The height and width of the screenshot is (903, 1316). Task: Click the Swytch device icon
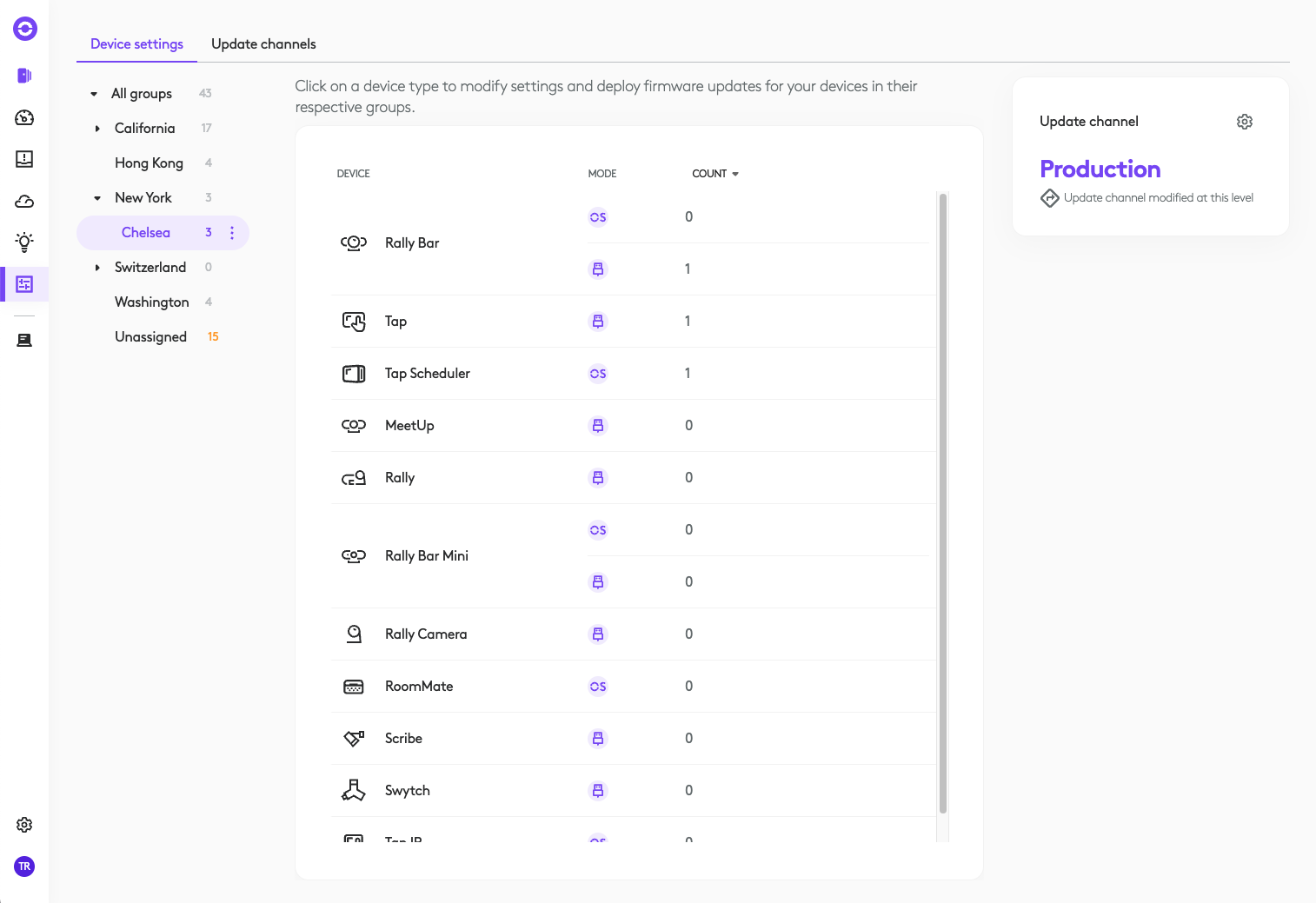point(354,790)
